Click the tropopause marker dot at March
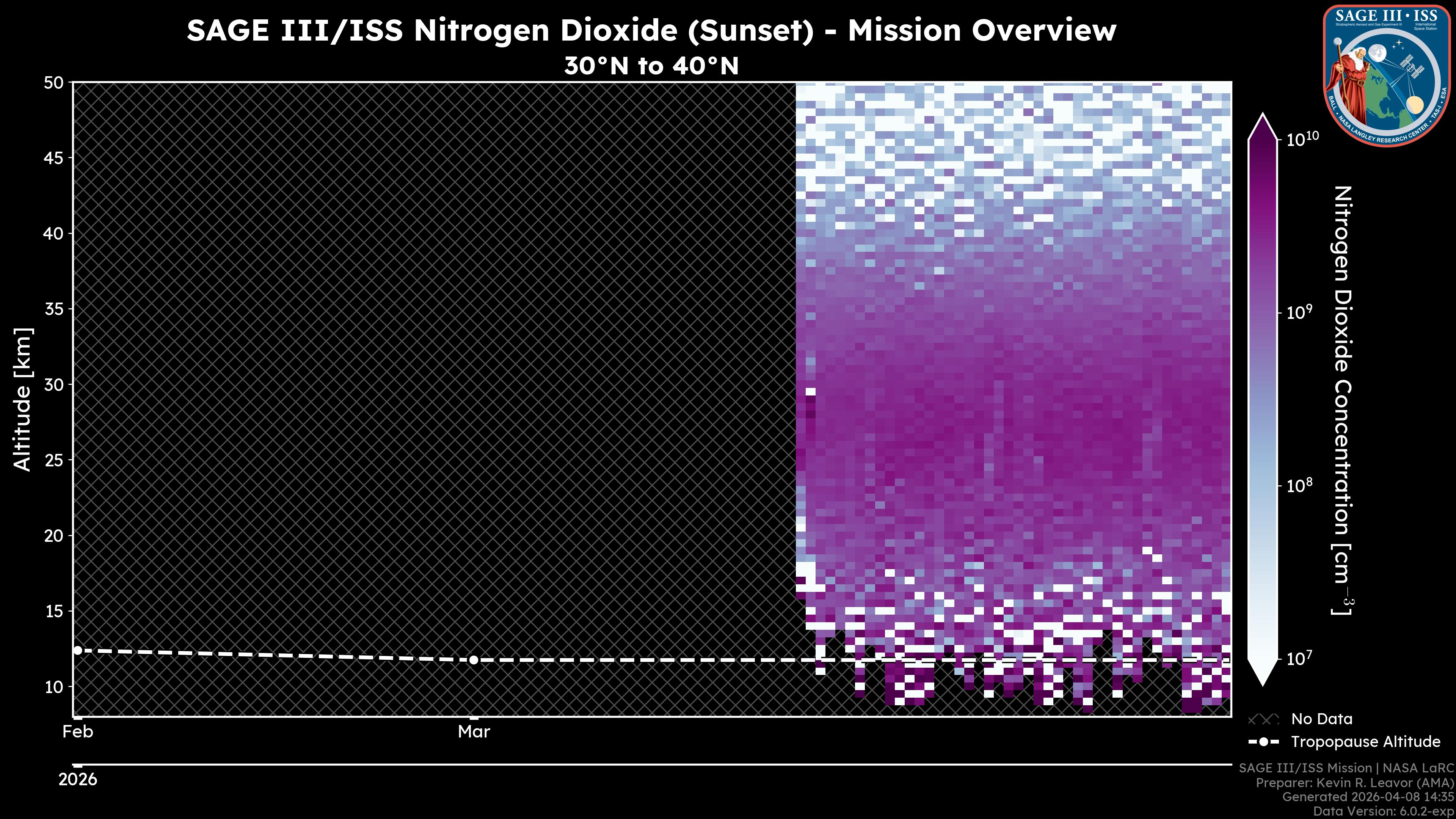1456x819 pixels. click(474, 660)
